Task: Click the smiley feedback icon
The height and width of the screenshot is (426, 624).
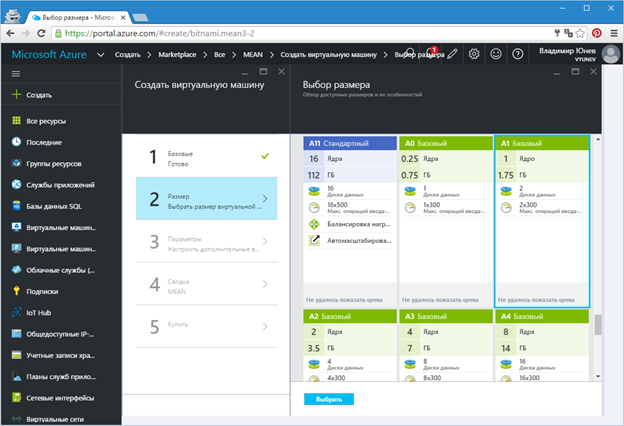Action: (x=495, y=54)
